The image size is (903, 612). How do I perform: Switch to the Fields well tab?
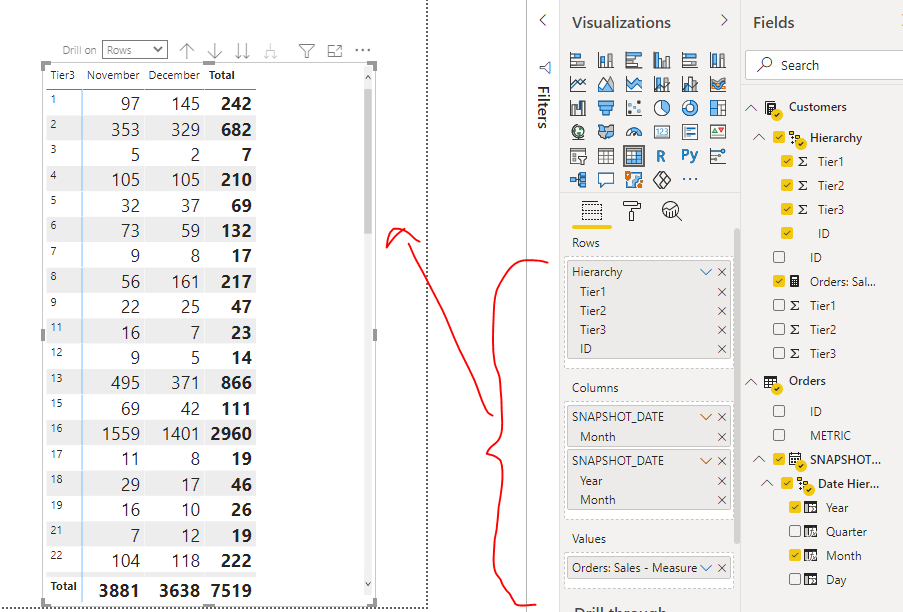tap(591, 211)
